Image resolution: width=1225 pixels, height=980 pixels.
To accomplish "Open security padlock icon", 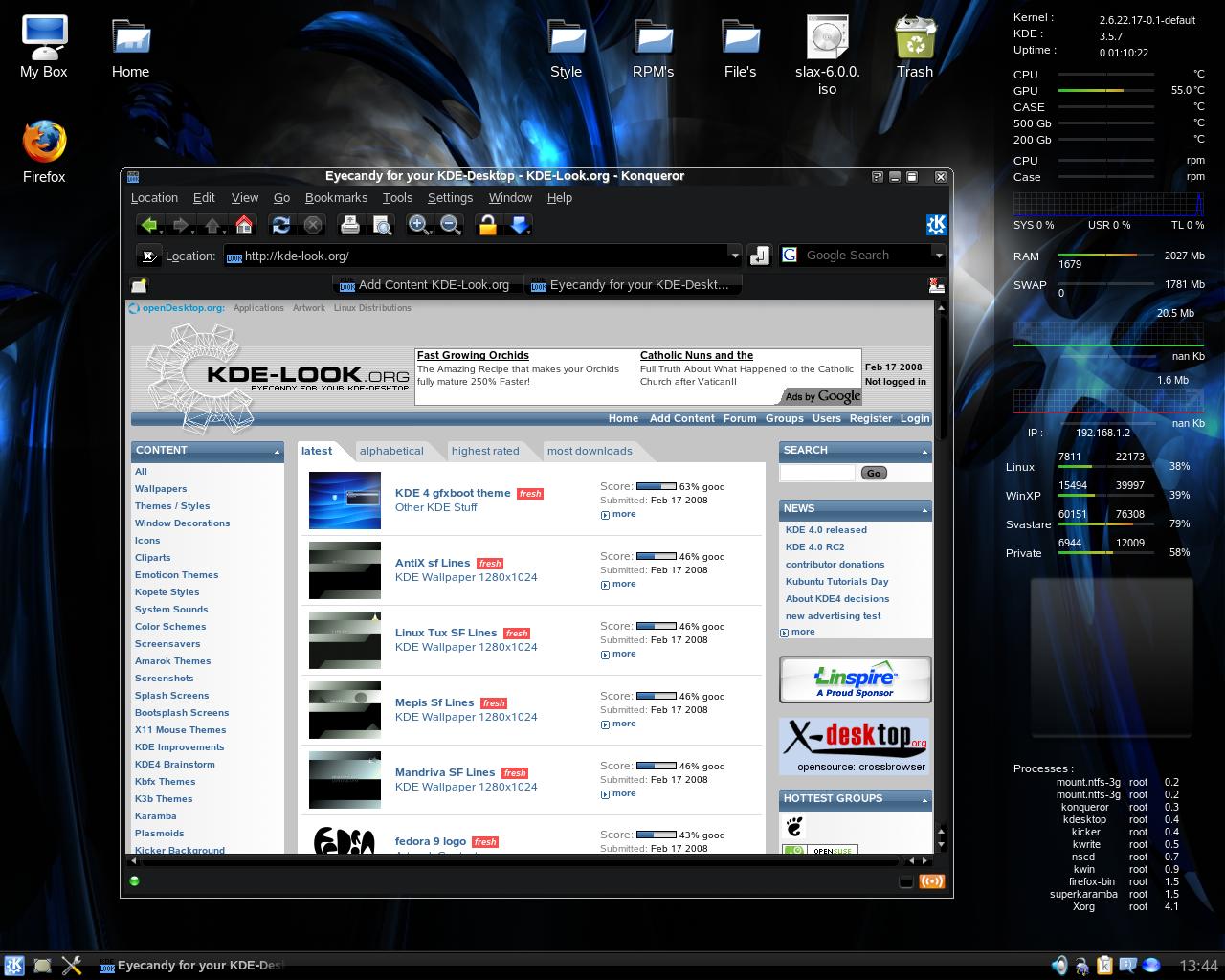I will tap(487, 225).
